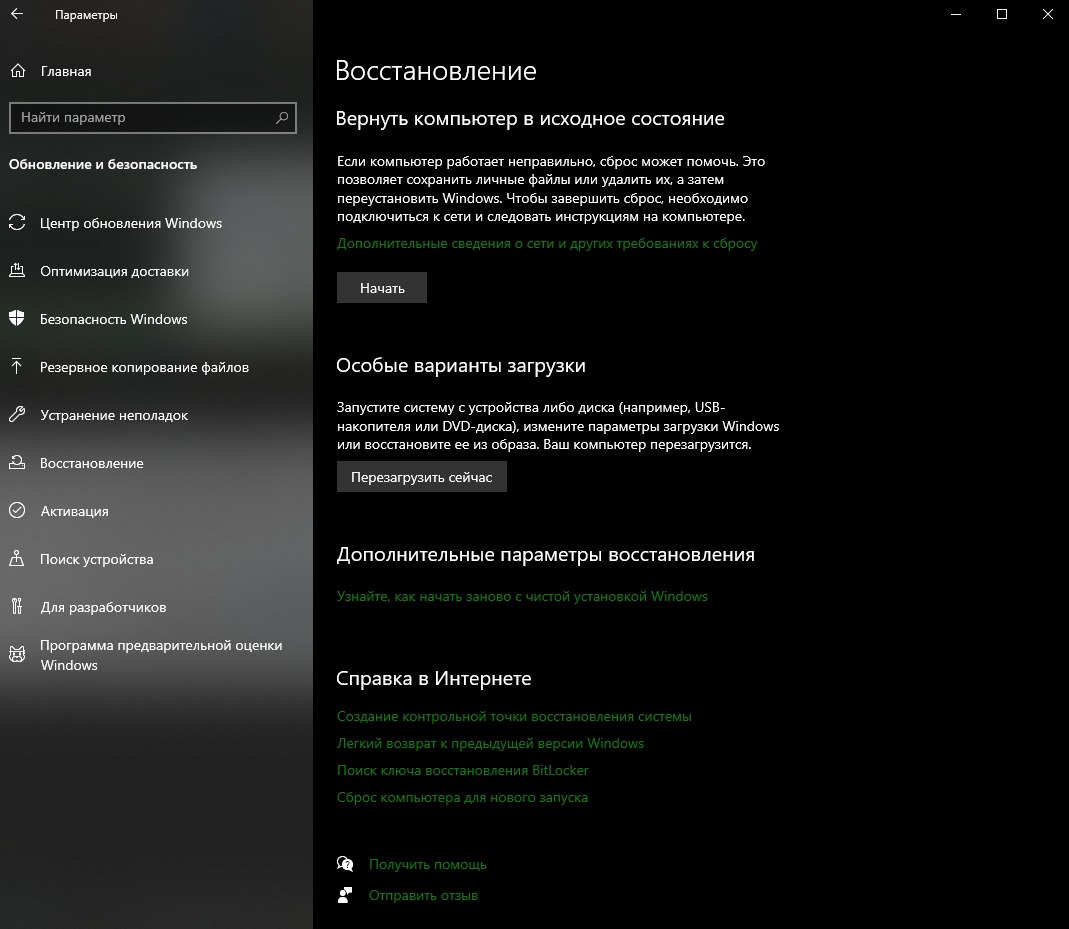Click the home icon beside Главная

[x=18, y=70]
